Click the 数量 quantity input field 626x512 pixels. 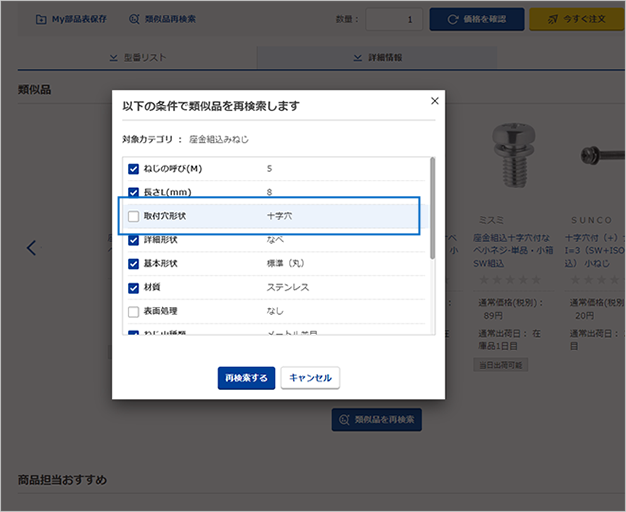[x=394, y=19]
